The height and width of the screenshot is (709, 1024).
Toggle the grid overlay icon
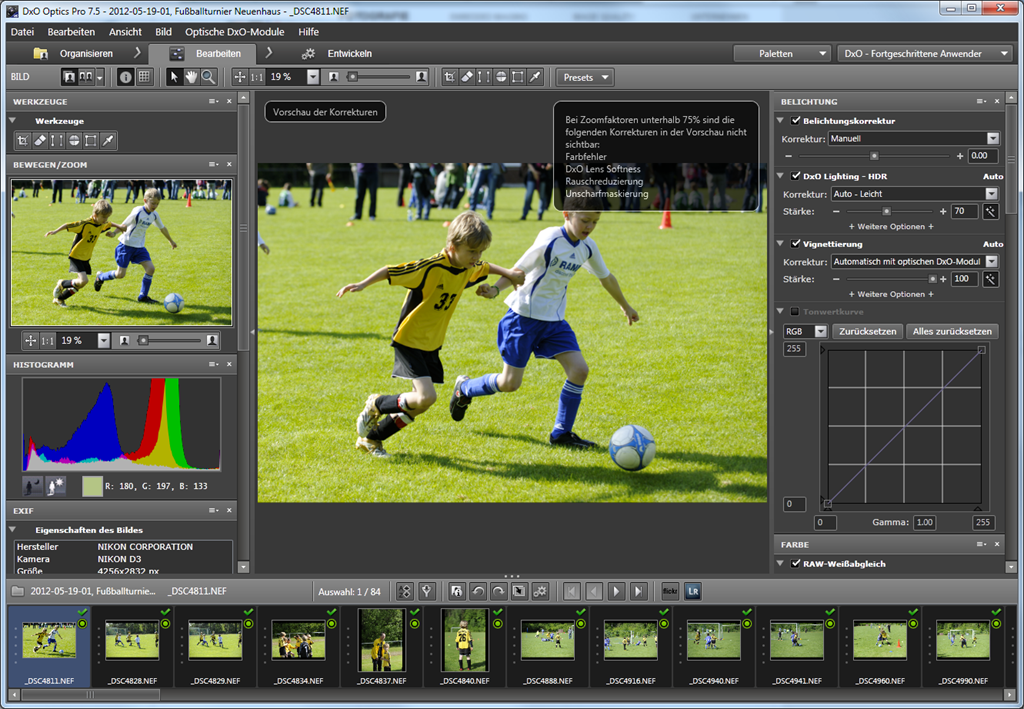(144, 77)
